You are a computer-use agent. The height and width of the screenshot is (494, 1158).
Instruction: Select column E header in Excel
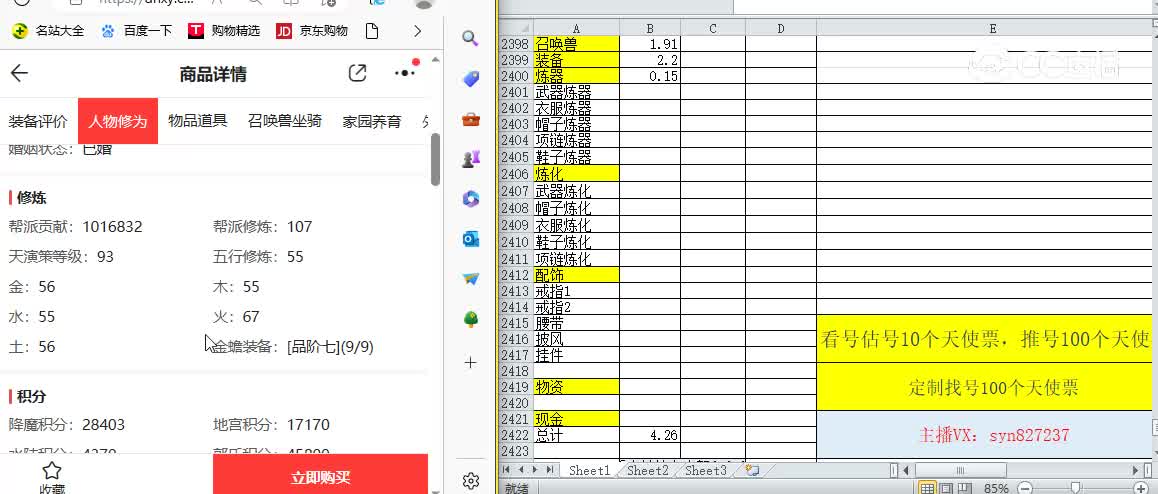coord(993,28)
